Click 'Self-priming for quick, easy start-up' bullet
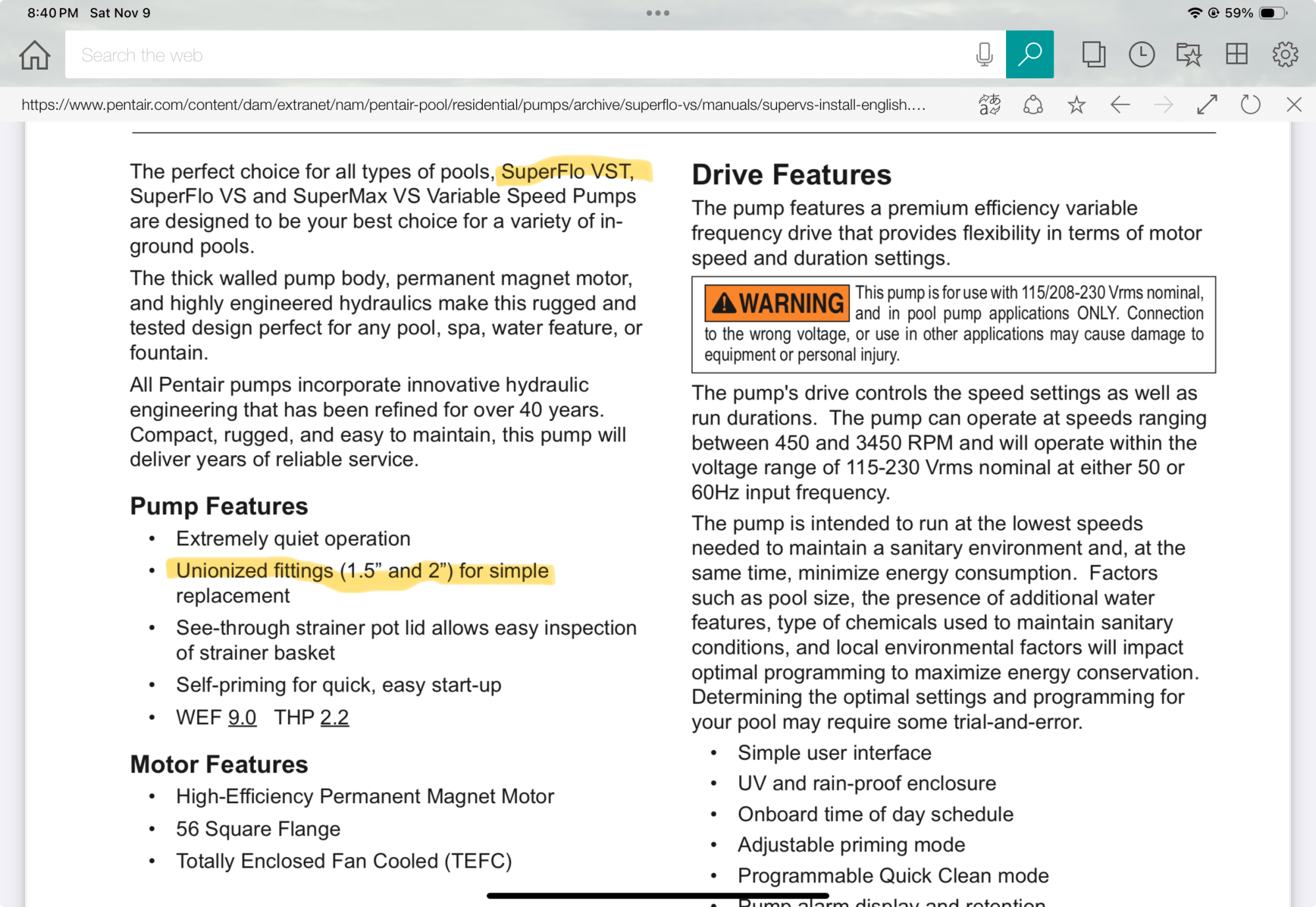This screenshot has height=907, width=1316. coord(338,685)
